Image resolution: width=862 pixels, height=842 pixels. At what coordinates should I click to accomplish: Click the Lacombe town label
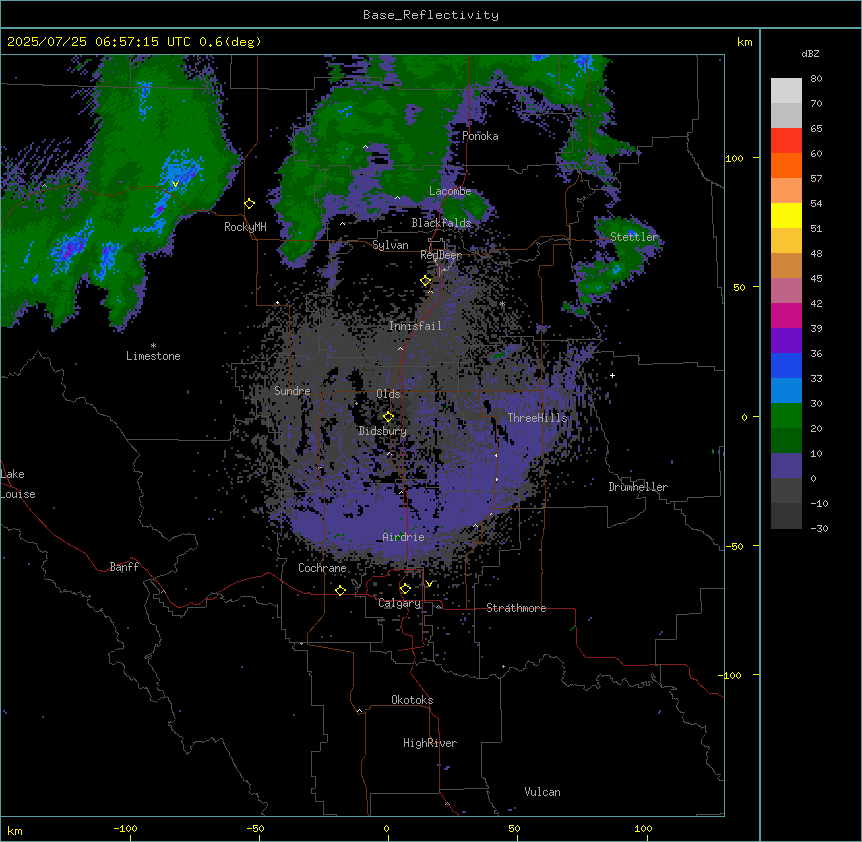450,191
